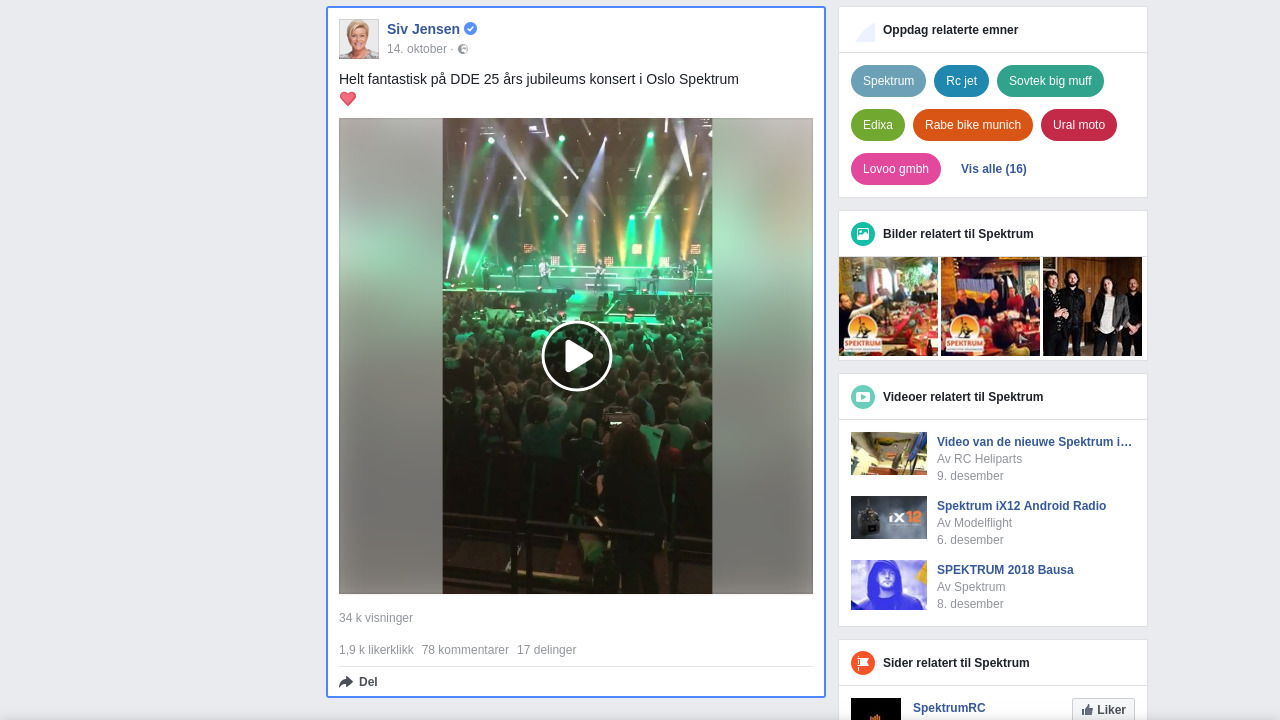Open Siv Jensen's profile name link
The width and height of the screenshot is (1280, 720).
[x=423, y=29]
